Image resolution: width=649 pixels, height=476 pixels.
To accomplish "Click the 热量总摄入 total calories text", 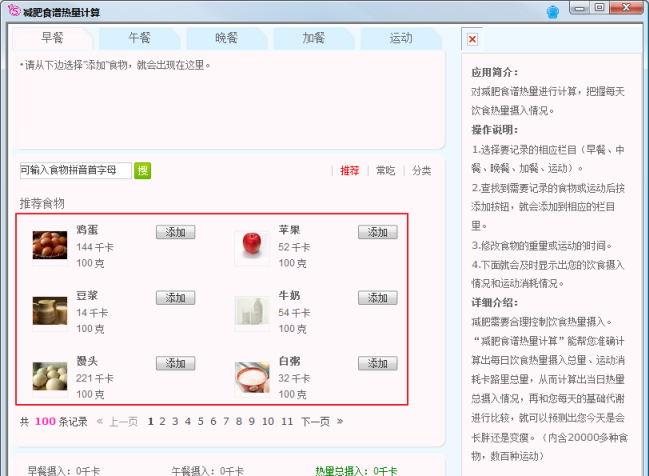I will 356,471.
